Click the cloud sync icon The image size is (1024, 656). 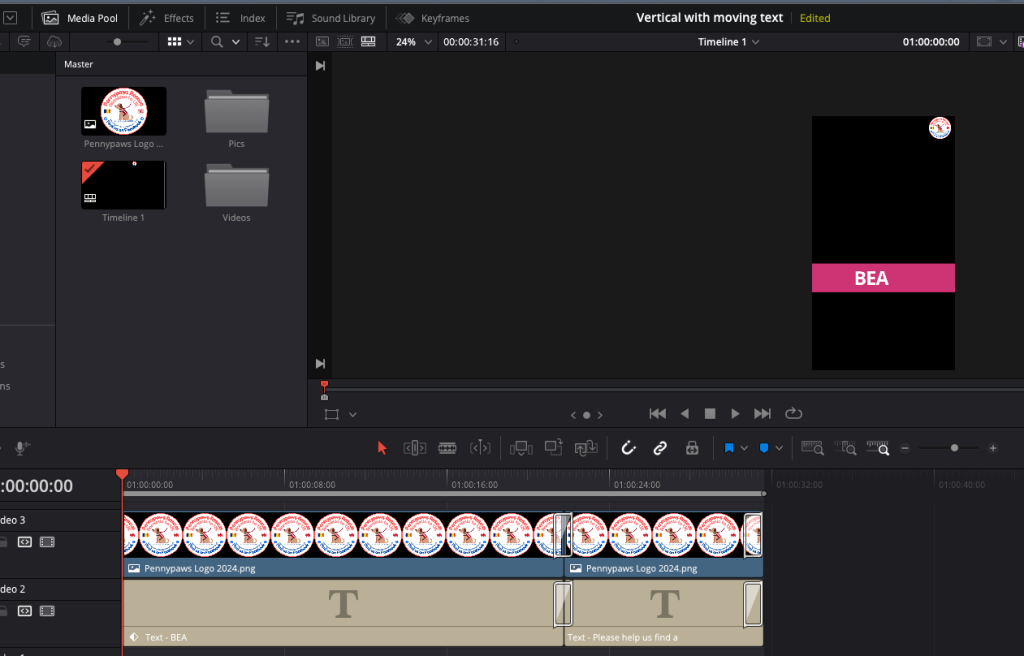tap(54, 42)
